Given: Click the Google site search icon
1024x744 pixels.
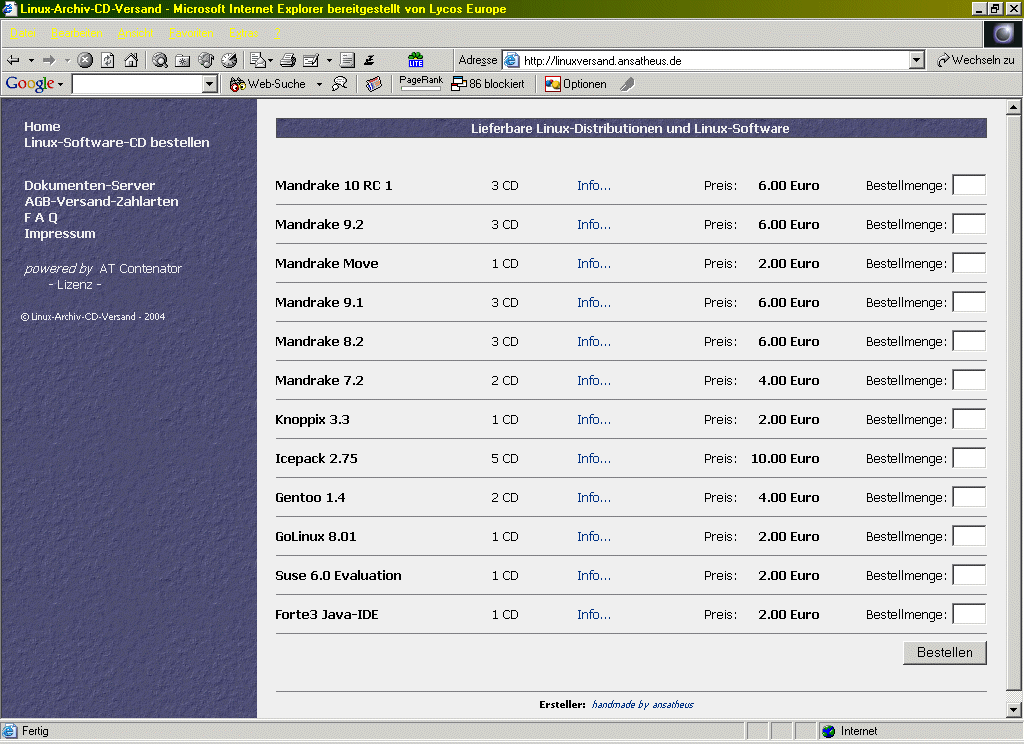Looking at the screenshot, I should pos(340,84).
